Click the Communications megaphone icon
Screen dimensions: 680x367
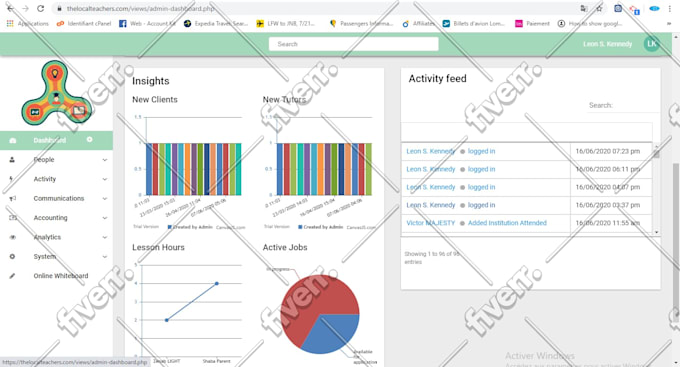[x=13, y=198]
